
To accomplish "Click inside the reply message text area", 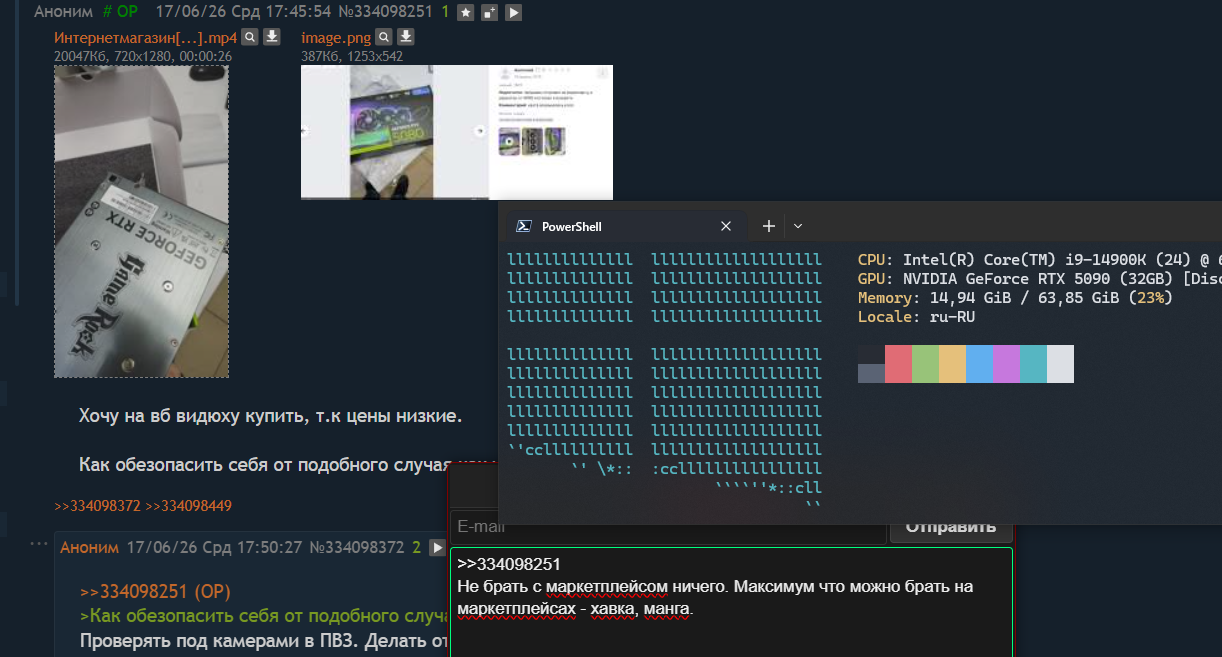I will (x=731, y=602).
